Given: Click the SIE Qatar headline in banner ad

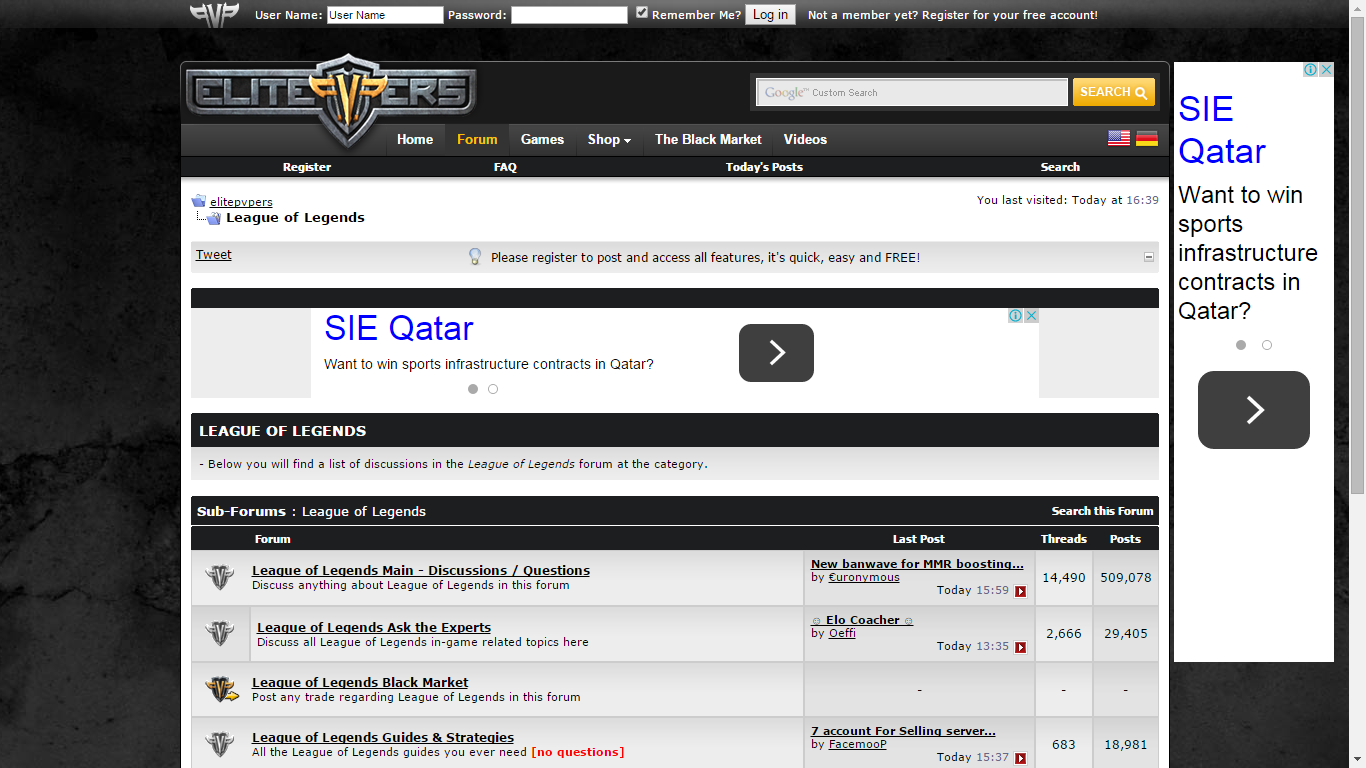Looking at the screenshot, I should coord(399,328).
